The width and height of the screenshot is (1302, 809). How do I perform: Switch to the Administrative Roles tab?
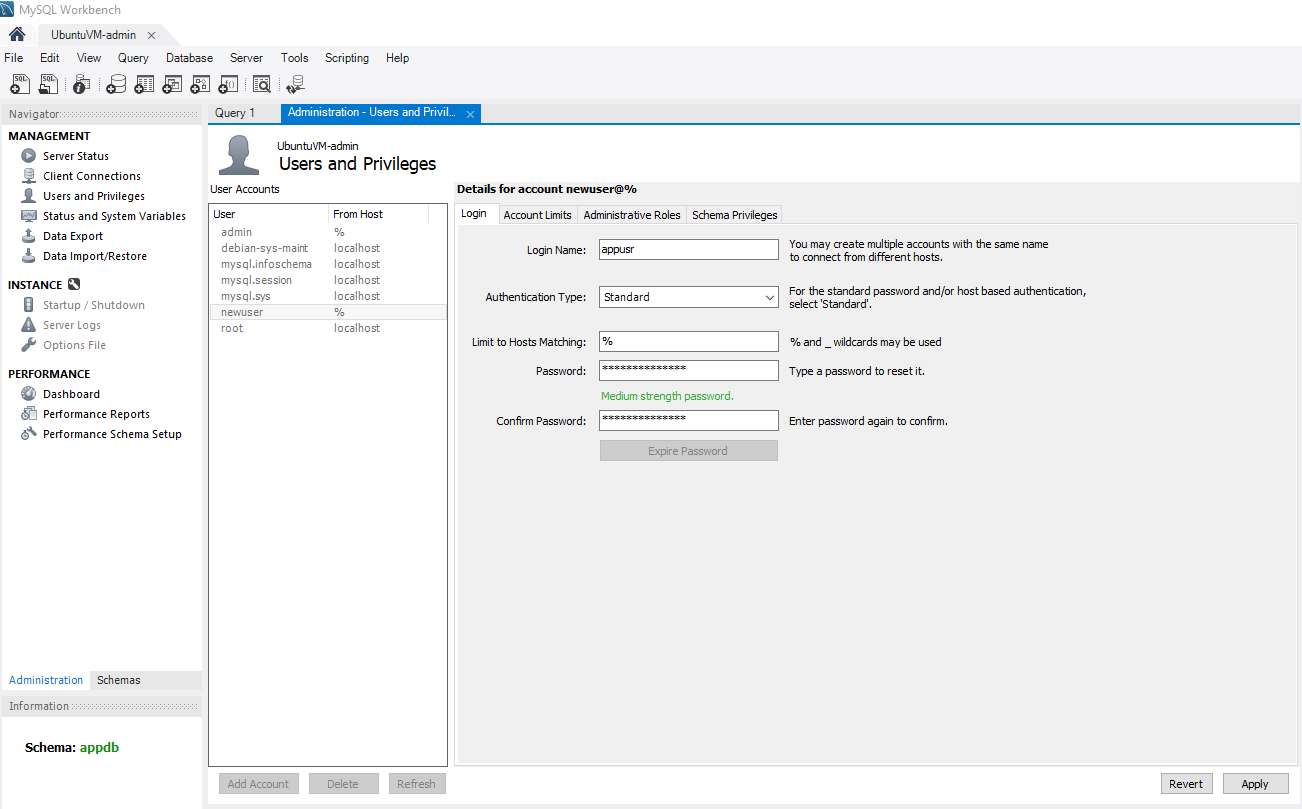632,215
